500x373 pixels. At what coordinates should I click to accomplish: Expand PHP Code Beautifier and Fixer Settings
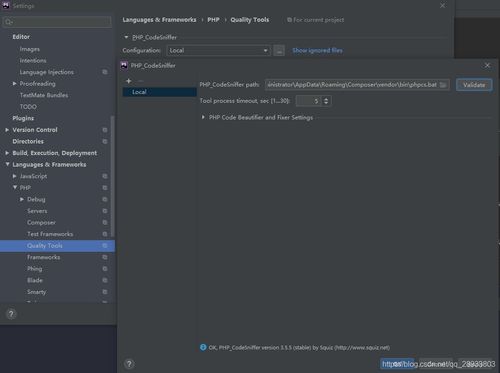click(x=203, y=117)
